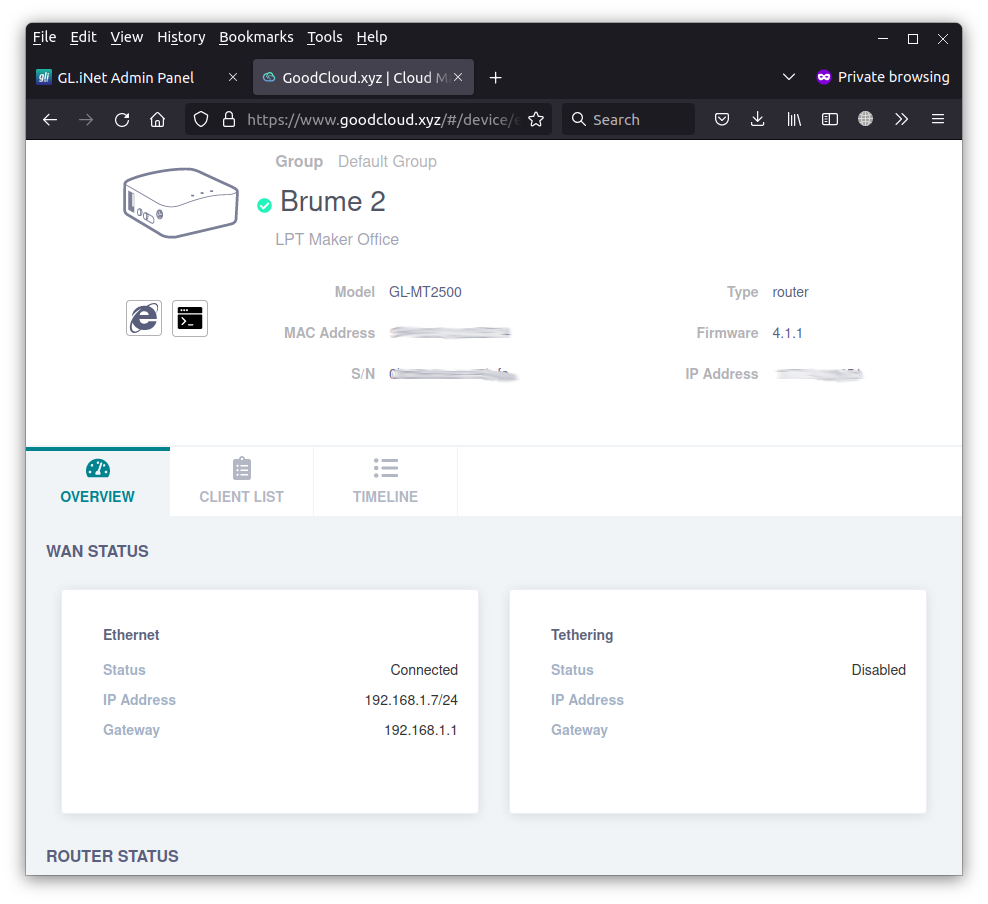Save page to Pocket
This screenshot has height=904, width=988.
(722, 119)
